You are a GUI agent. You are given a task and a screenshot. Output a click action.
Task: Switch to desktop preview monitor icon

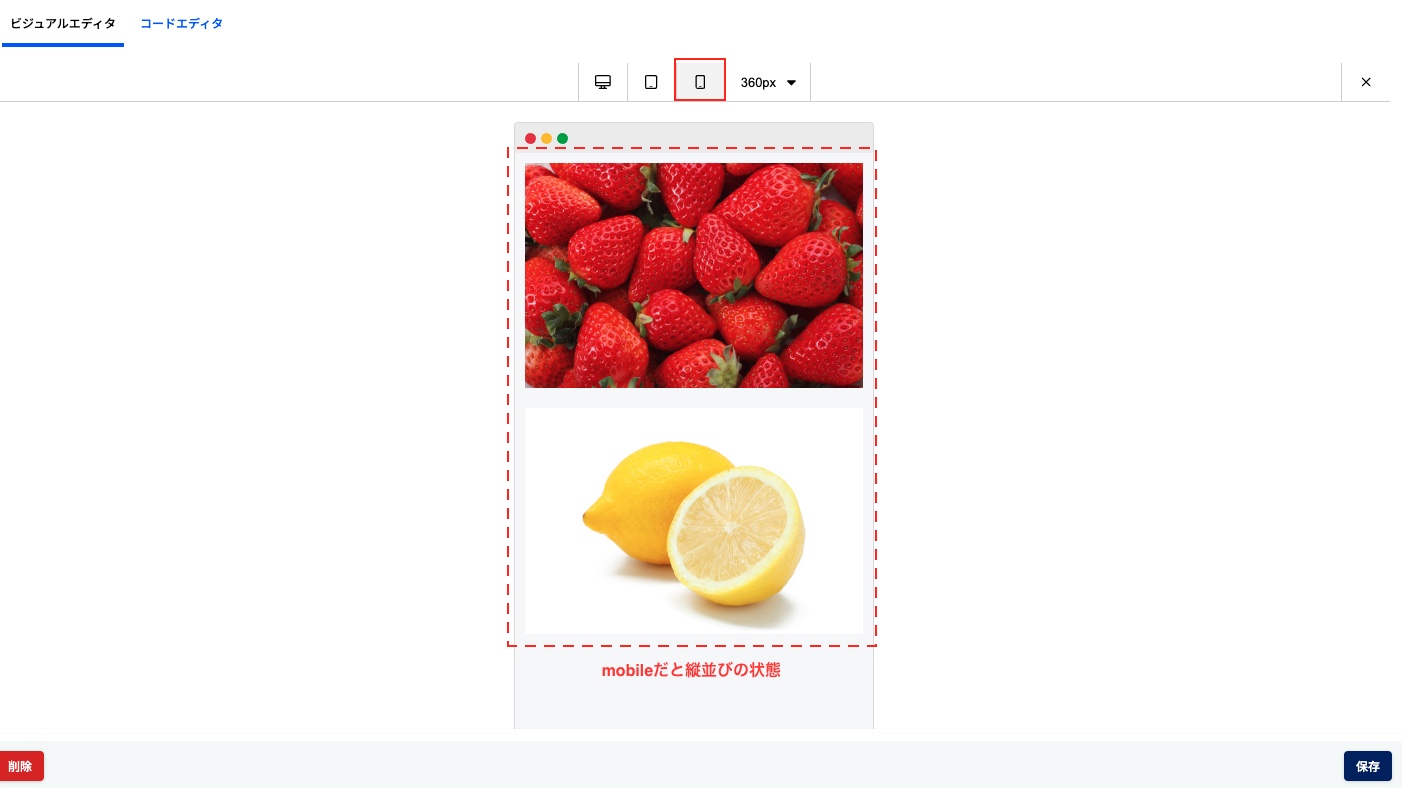tap(603, 82)
